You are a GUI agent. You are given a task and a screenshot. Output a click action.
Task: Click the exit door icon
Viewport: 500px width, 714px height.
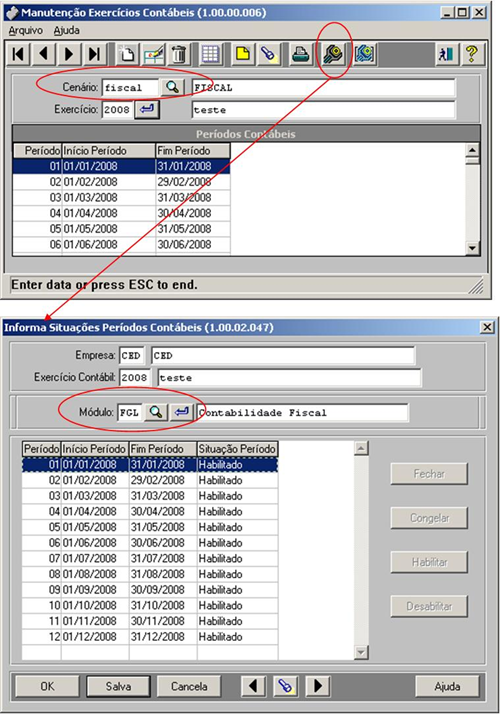coord(446,54)
